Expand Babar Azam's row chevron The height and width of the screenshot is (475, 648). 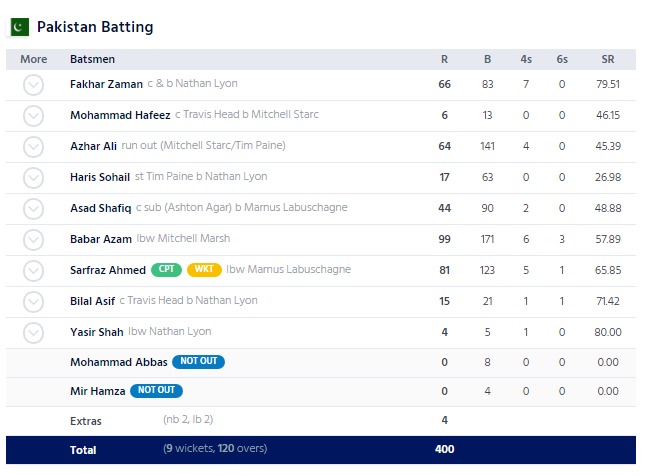34,240
